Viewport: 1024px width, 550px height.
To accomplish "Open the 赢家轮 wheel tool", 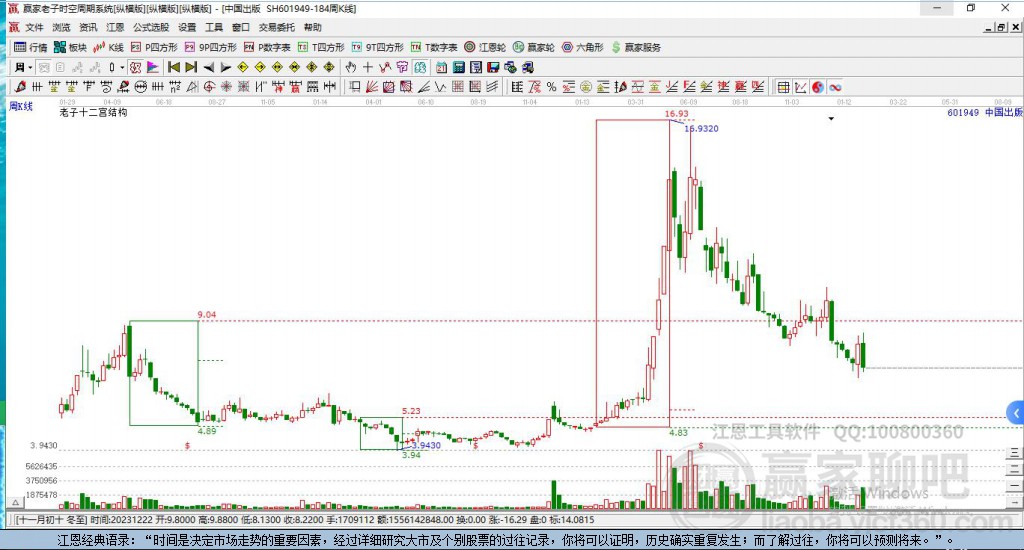I will click(x=534, y=47).
